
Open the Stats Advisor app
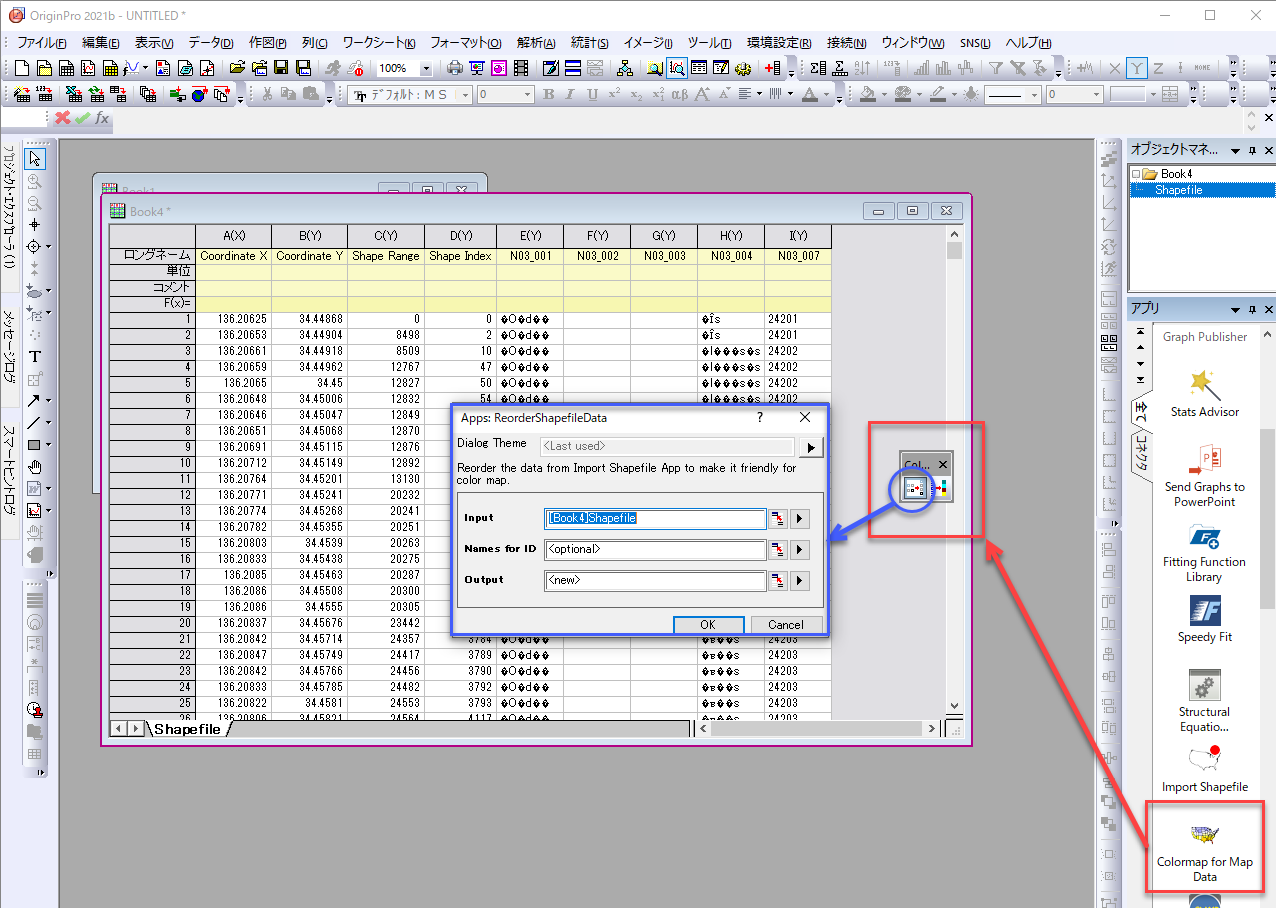(x=1205, y=393)
